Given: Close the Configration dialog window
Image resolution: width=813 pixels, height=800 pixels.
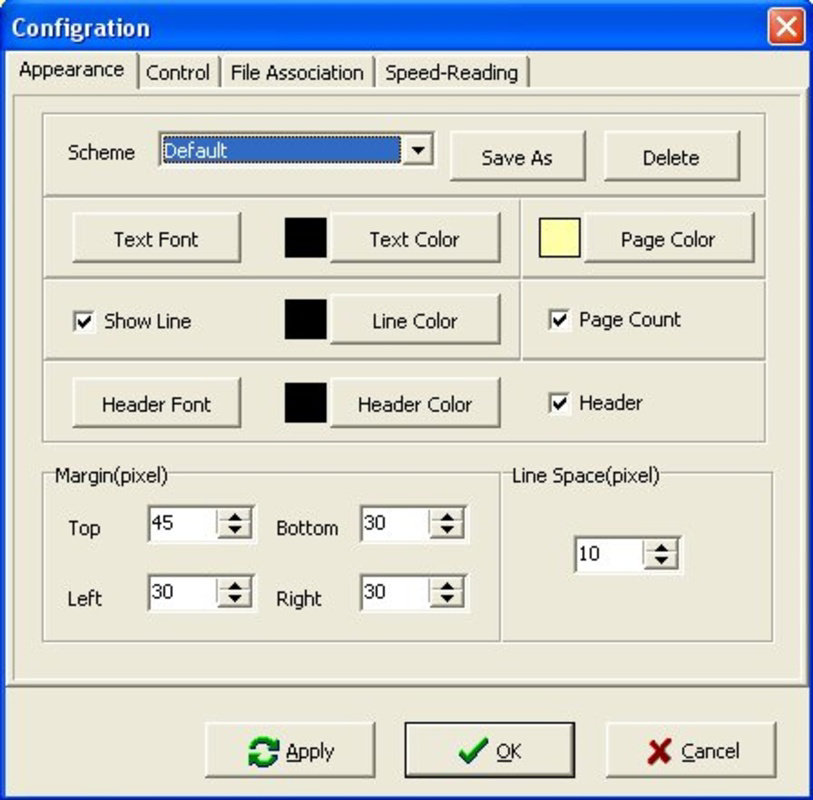Looking at the screenshot, I should pyautogui.click(x=786, y=26).
